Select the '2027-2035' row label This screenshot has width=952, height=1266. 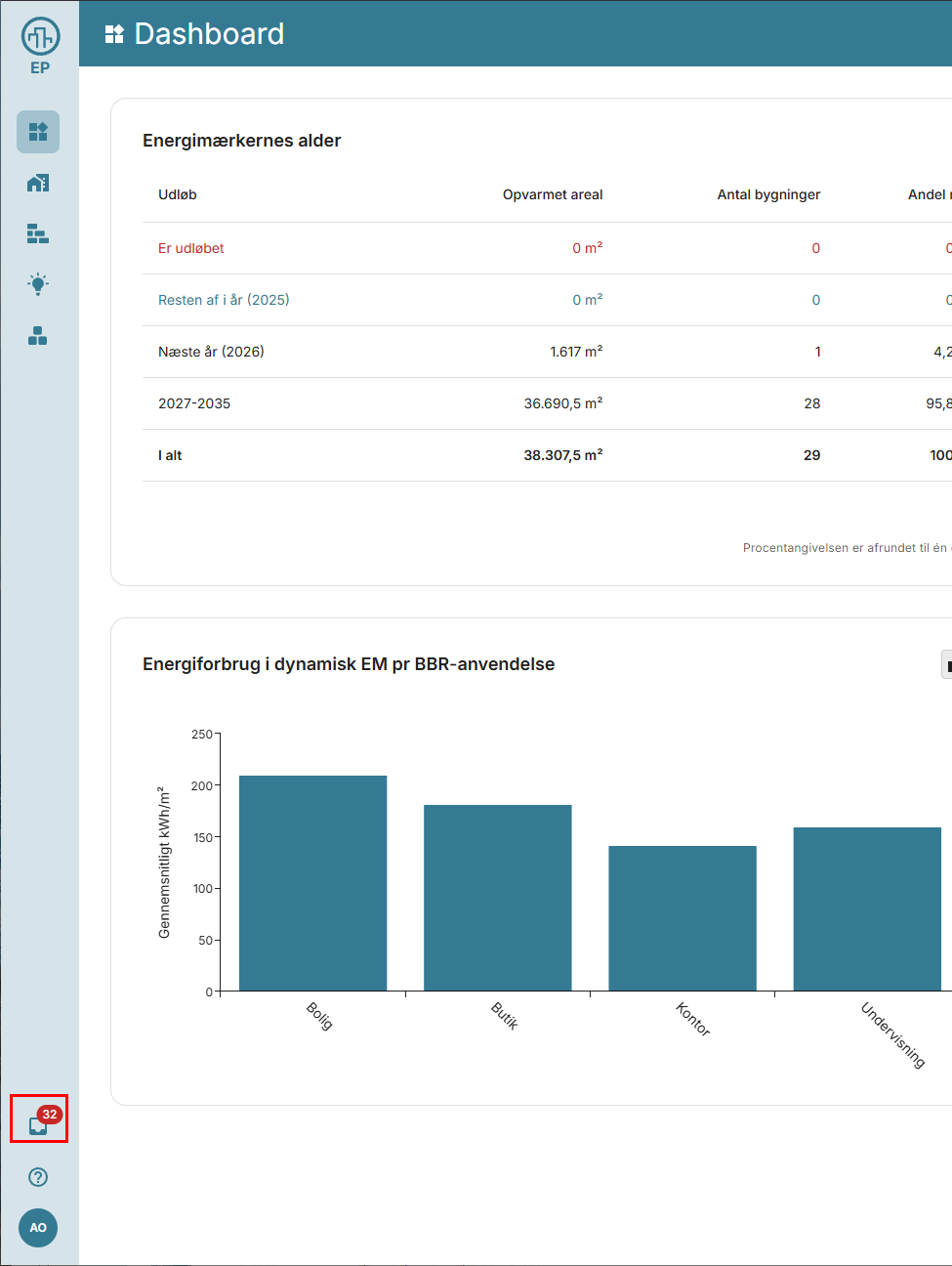(194, 403)
